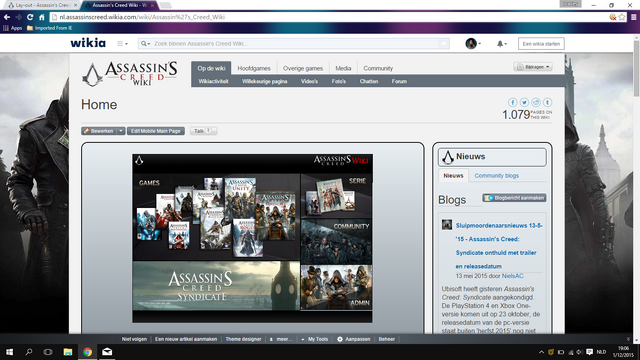Share page on Facebook icon
Viewport: 640px width, 360px height.
point(513,102)
